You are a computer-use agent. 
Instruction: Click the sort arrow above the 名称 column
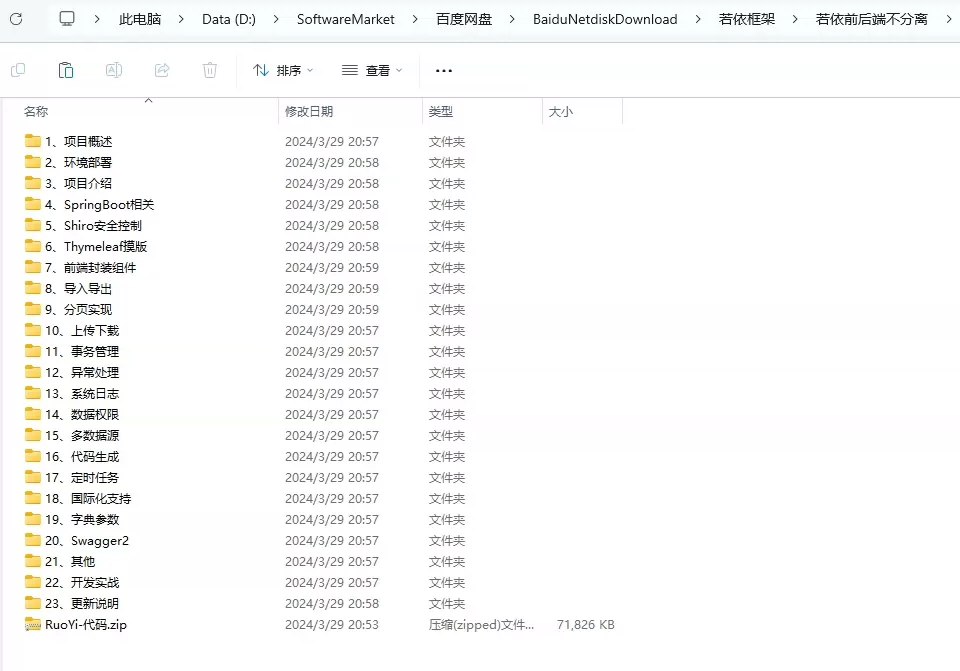pyautogui.click(x=148, y=100)
